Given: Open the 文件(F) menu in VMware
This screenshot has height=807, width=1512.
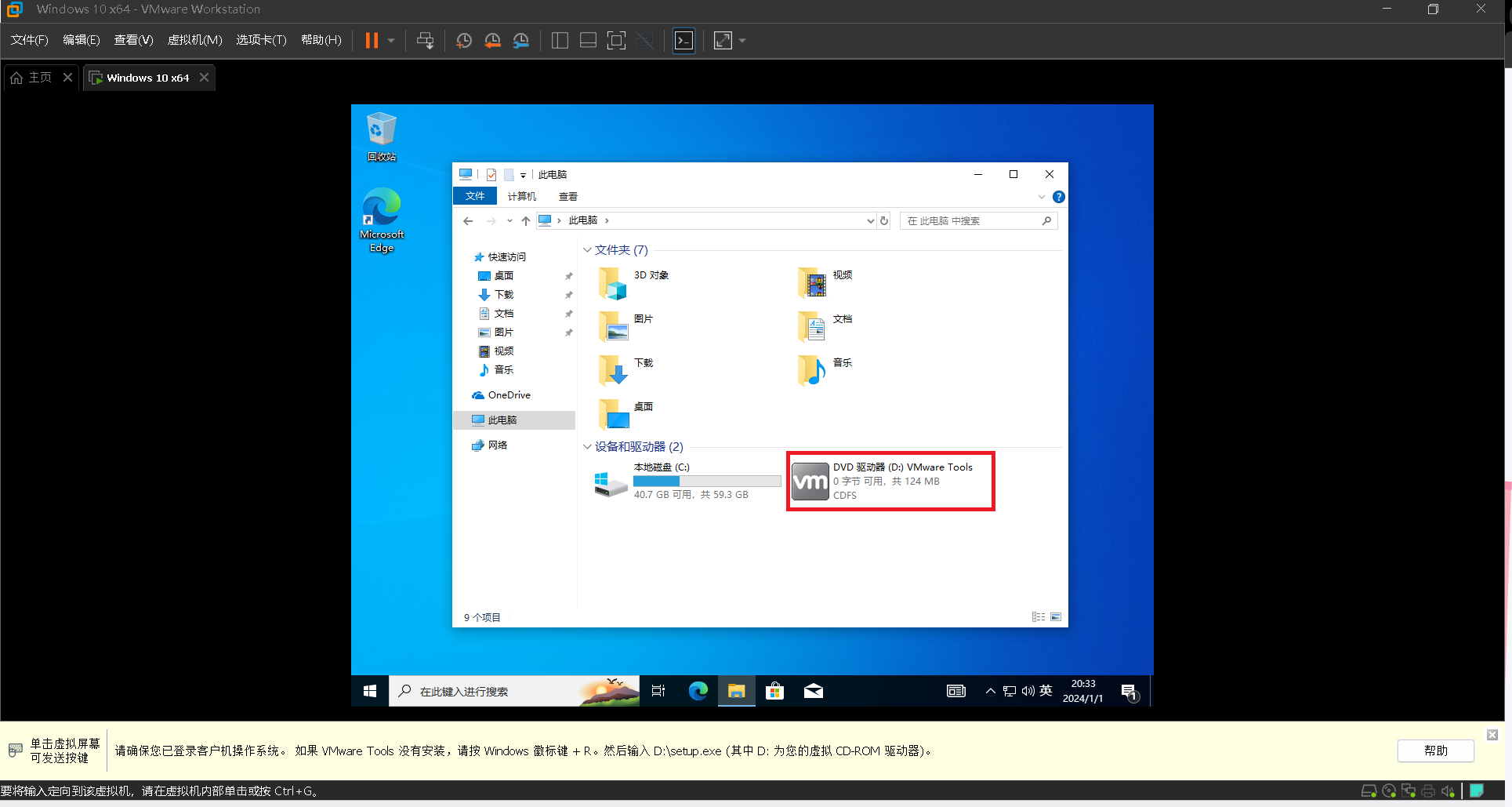Looking at the screenshot, I should click(29, 40).
